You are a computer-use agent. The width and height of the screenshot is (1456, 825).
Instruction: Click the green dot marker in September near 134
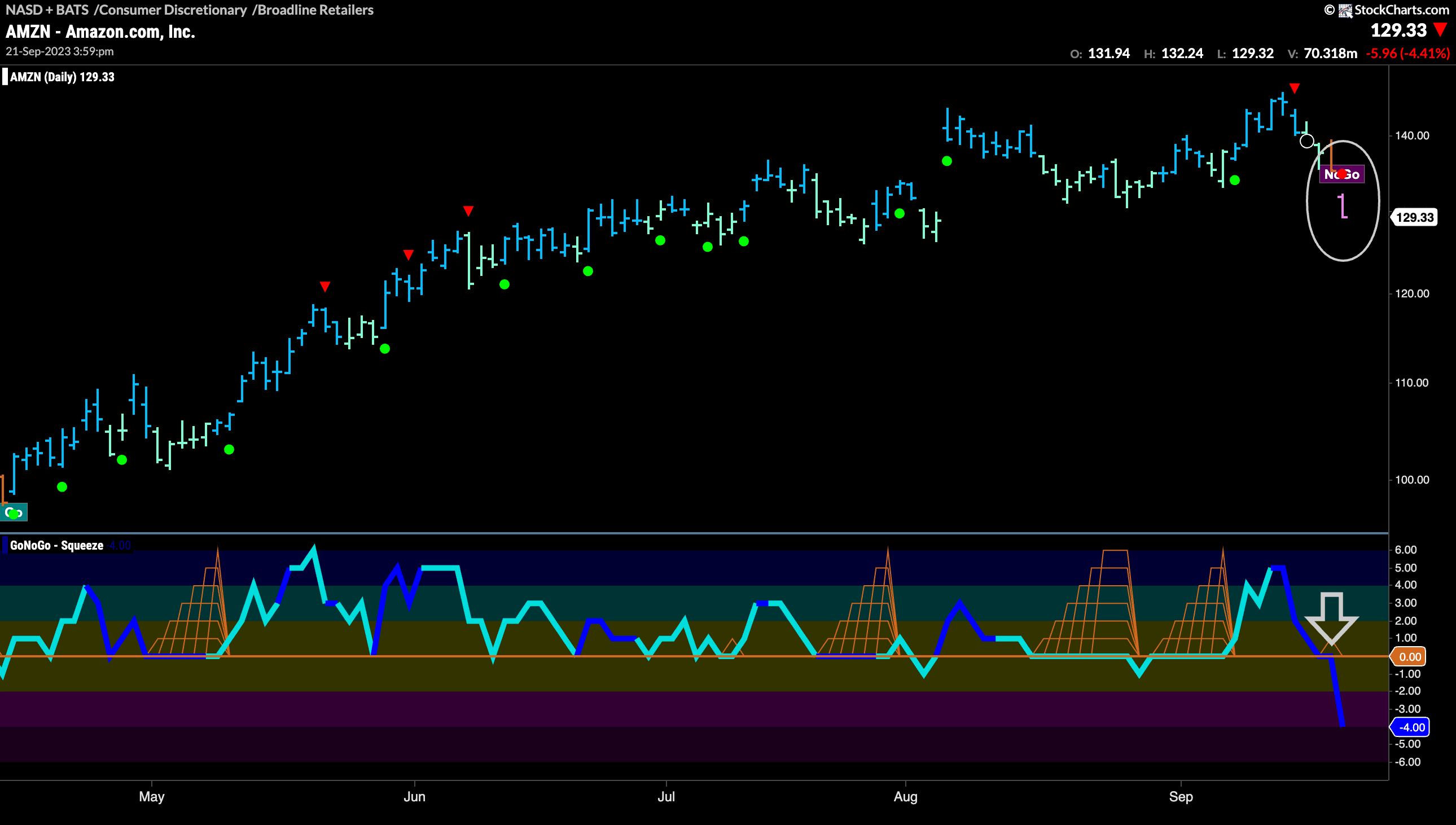pyautogui.click(x=1235, y=180)
